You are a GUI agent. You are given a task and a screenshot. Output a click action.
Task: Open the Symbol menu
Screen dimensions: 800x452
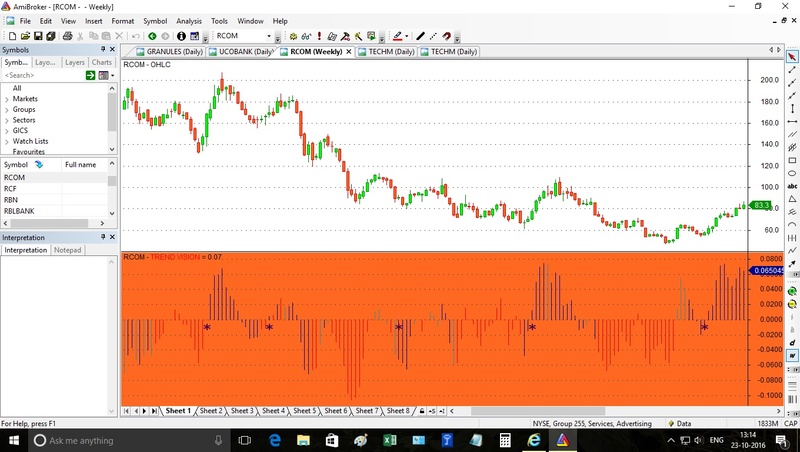click(x=155, y=21)
